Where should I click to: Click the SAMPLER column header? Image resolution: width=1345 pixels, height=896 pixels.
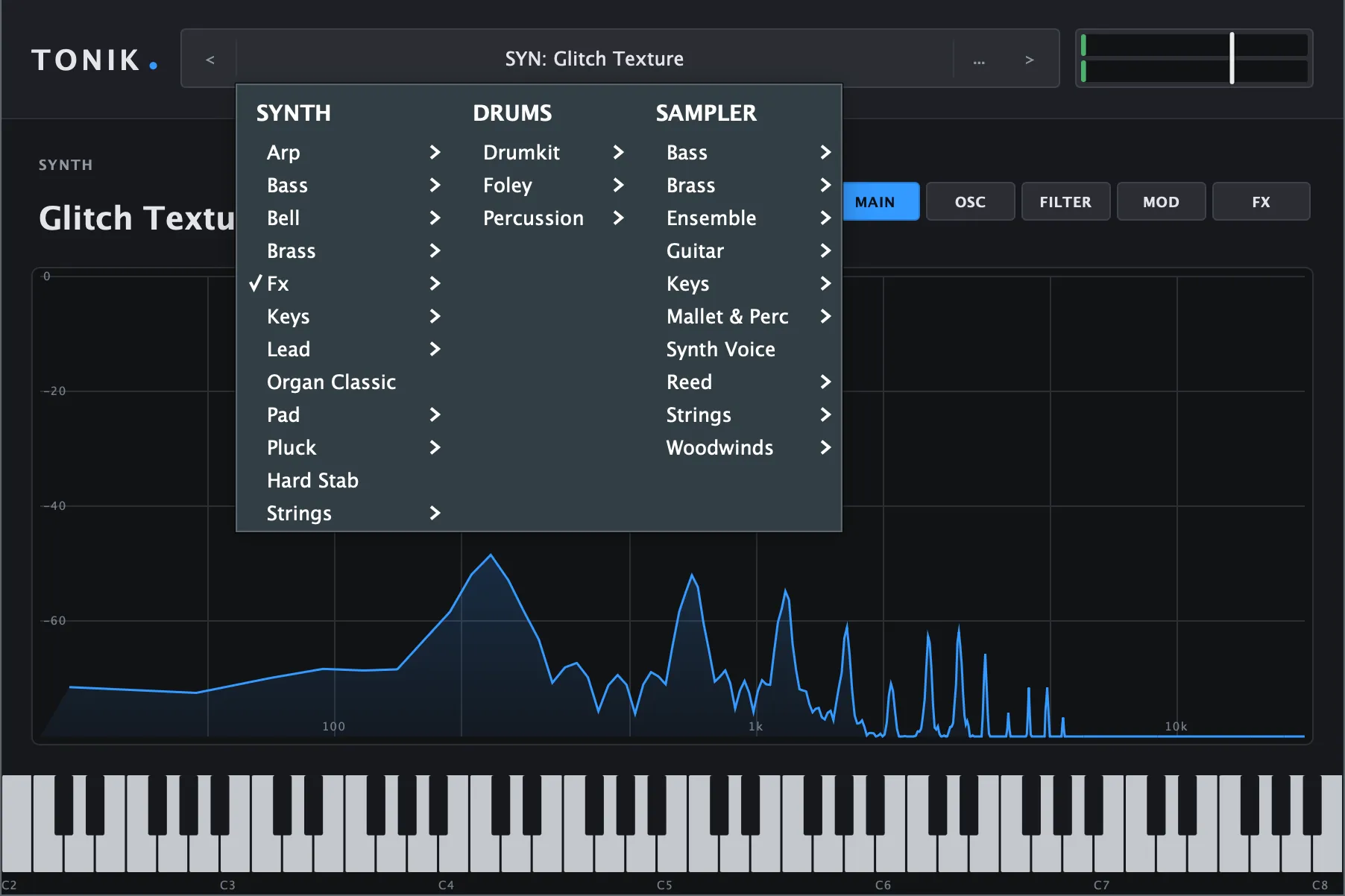click(x=705, y=113)
